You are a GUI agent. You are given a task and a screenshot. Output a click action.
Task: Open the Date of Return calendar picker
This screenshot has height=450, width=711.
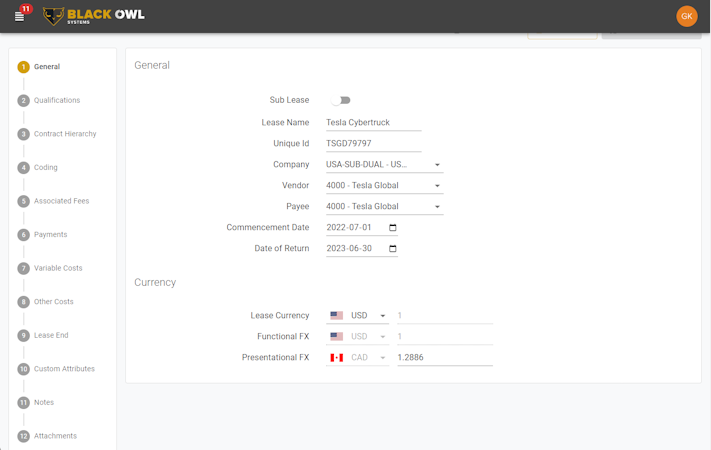point(393,248)
